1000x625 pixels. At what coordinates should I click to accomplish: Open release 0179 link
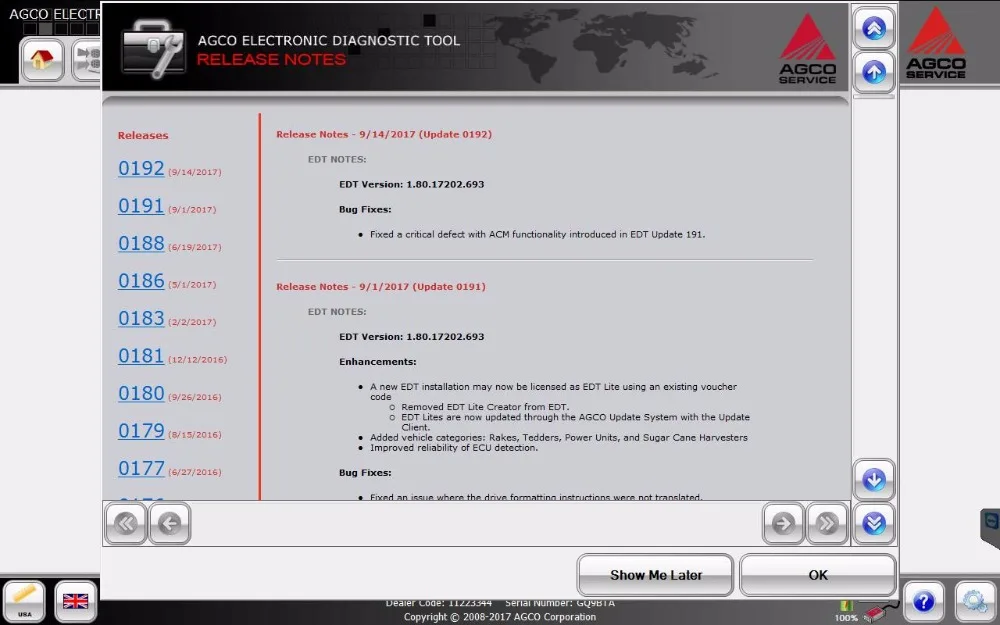(x=141, y=431)
